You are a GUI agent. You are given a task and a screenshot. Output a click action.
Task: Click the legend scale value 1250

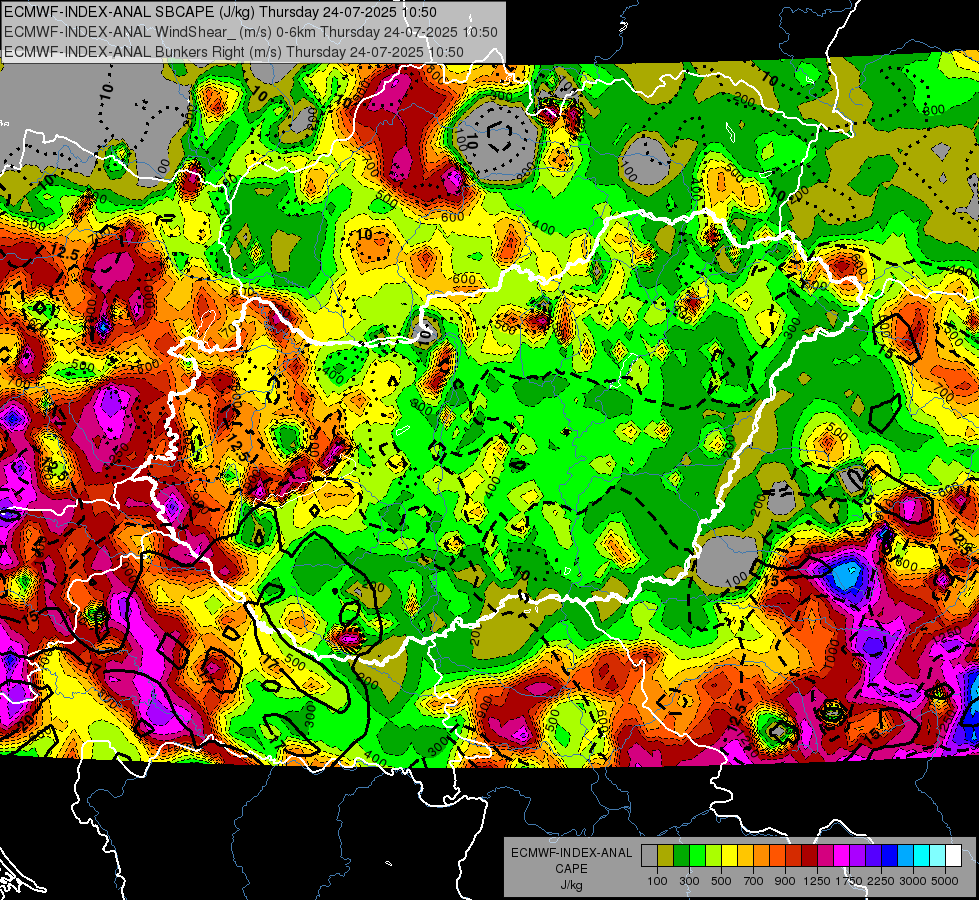(x=817, y=881)
